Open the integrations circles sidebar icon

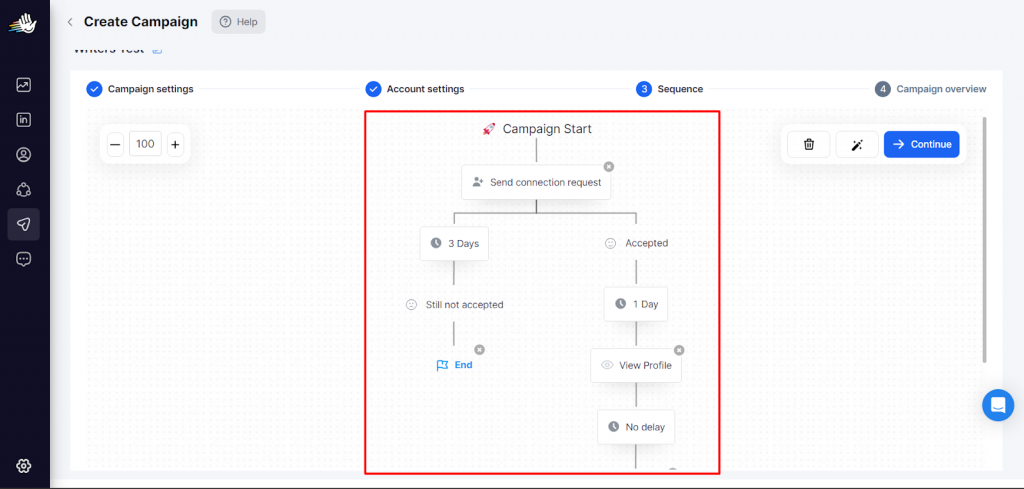click(24, 190)
